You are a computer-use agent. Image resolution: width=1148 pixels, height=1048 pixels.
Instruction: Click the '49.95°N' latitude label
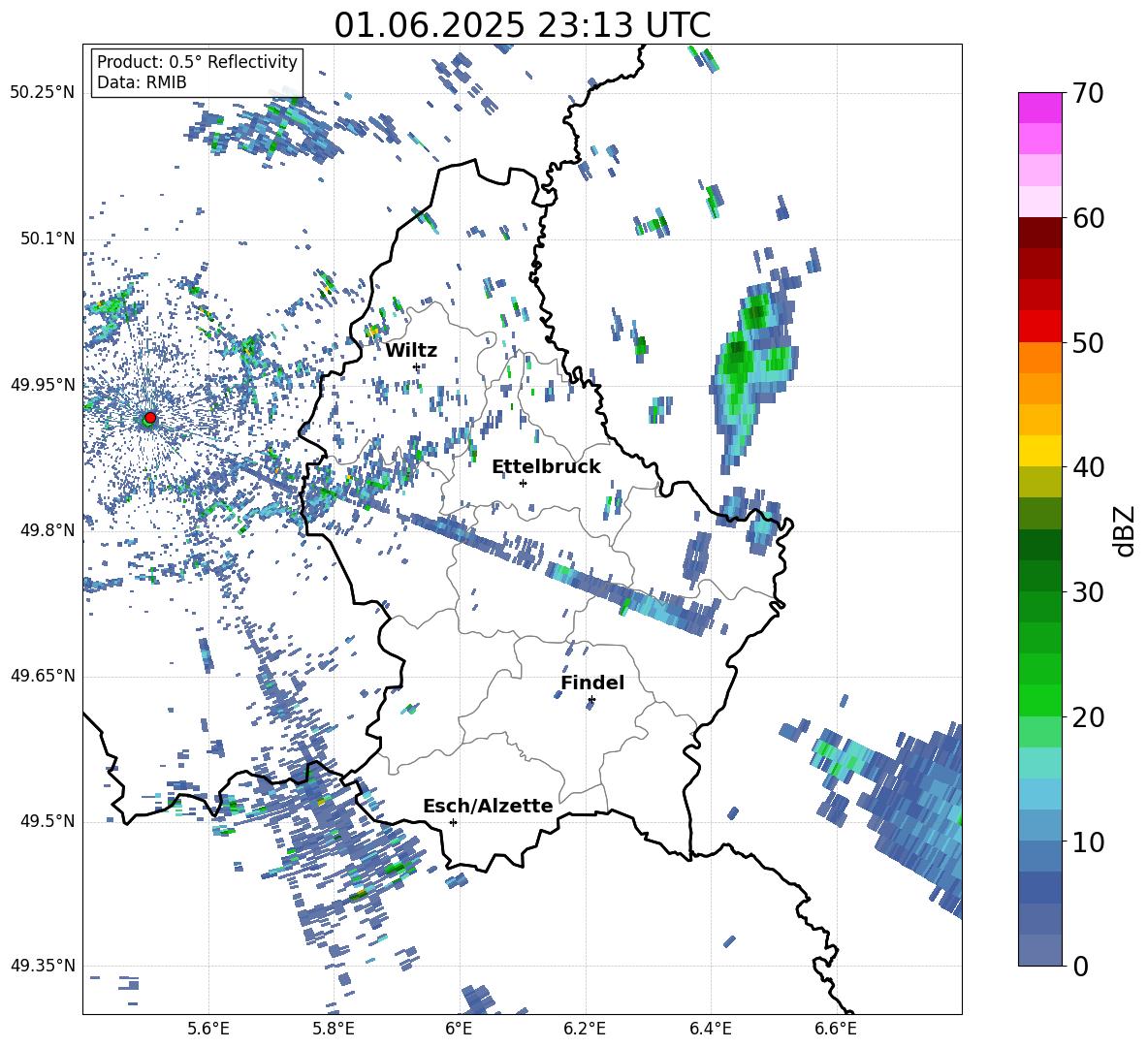click(43, 385)
